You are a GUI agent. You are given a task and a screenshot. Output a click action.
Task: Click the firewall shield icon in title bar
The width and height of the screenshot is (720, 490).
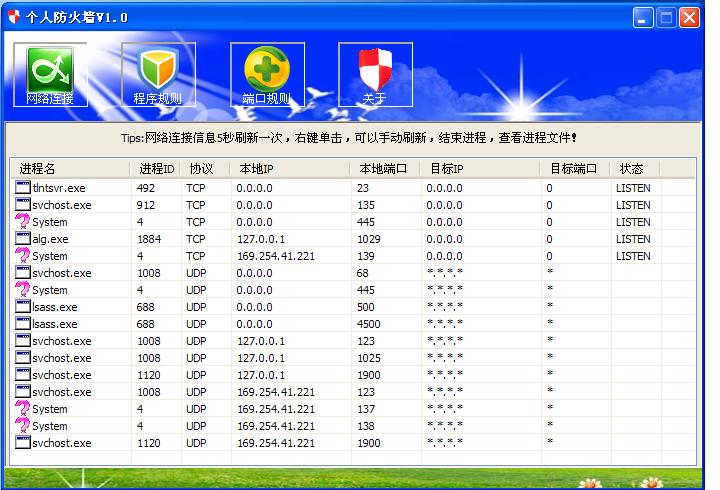click(x=14, y=17)
